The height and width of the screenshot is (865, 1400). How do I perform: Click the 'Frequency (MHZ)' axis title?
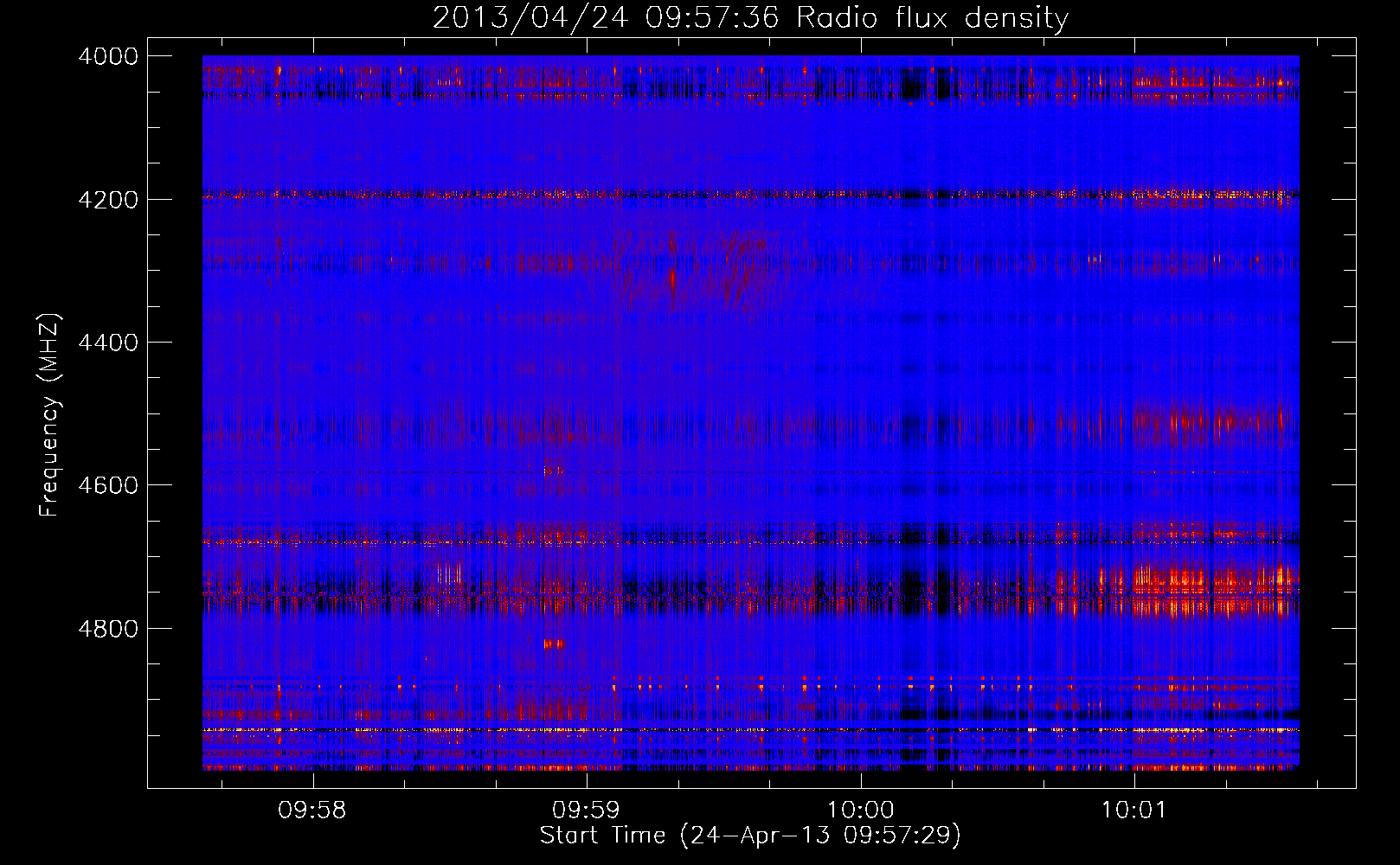pos(50,415)
